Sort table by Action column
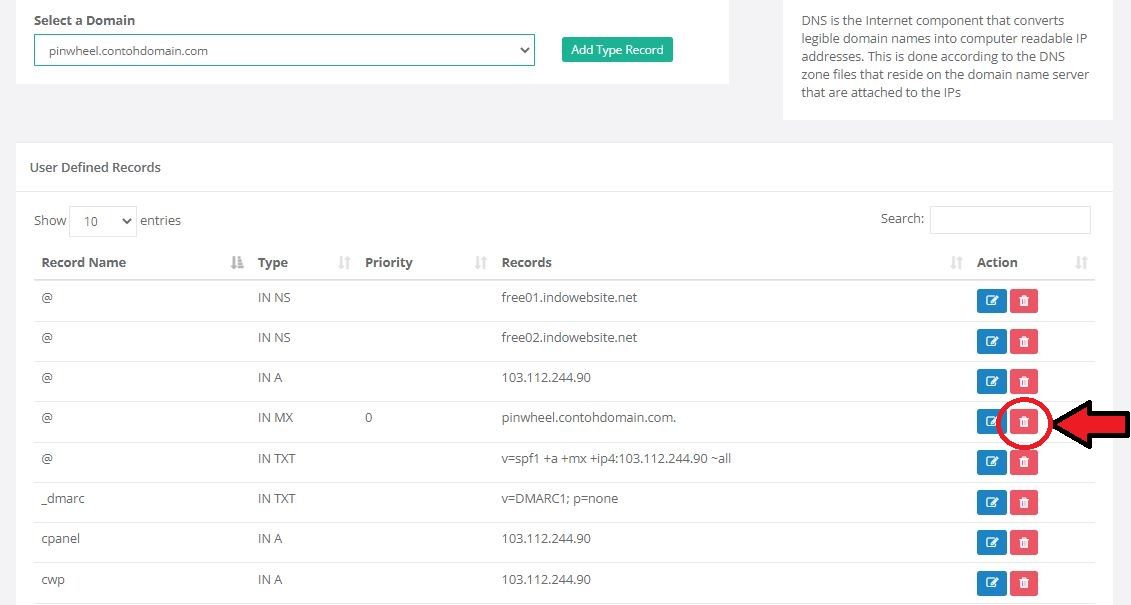1131x605 pixels. [997, 262]
